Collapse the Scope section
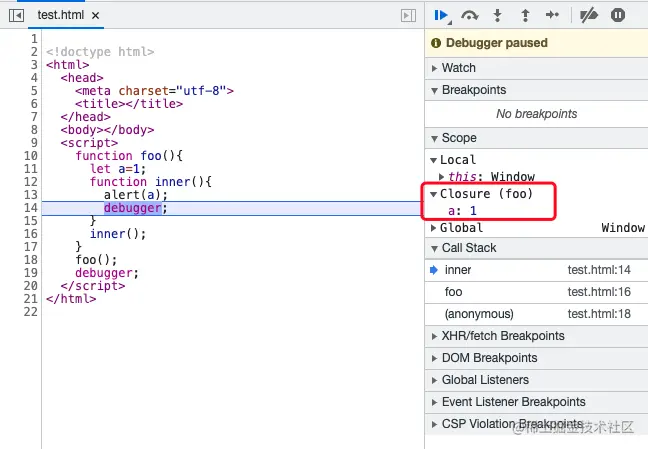This screenshot has width=648, height=449. (536, 138)
